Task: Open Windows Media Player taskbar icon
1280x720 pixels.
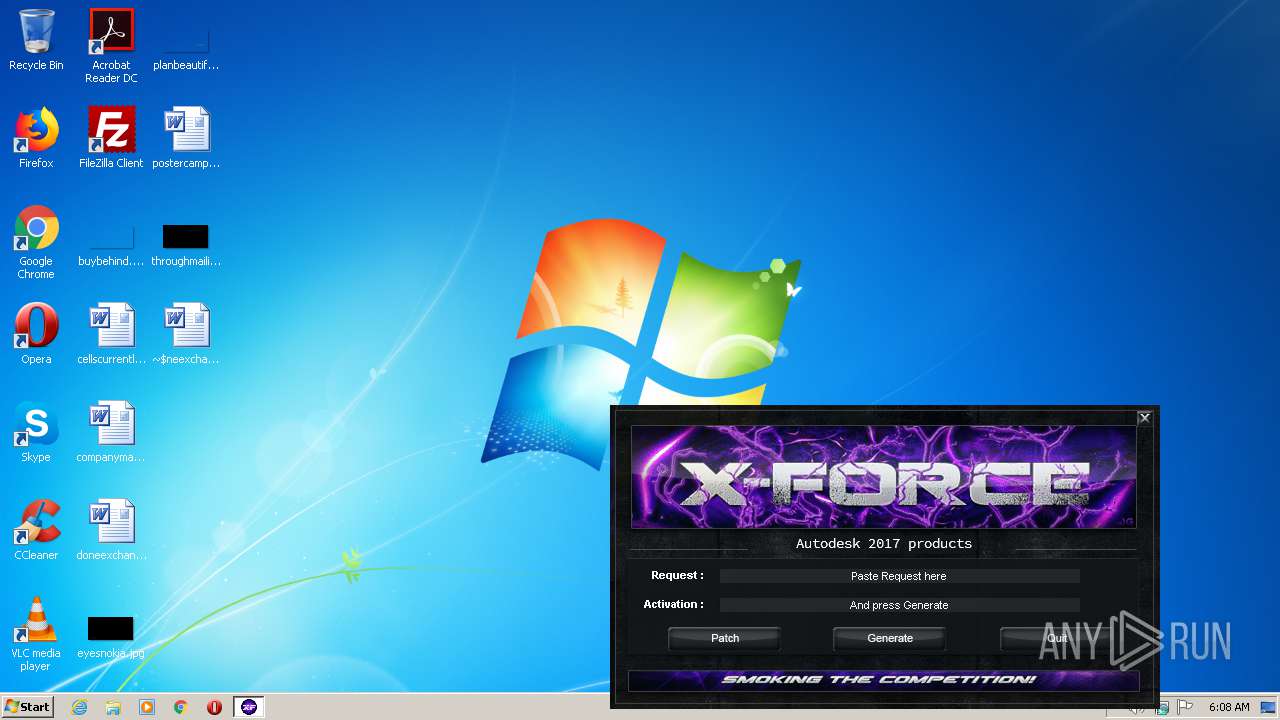Action: click(x=147, y=707)
